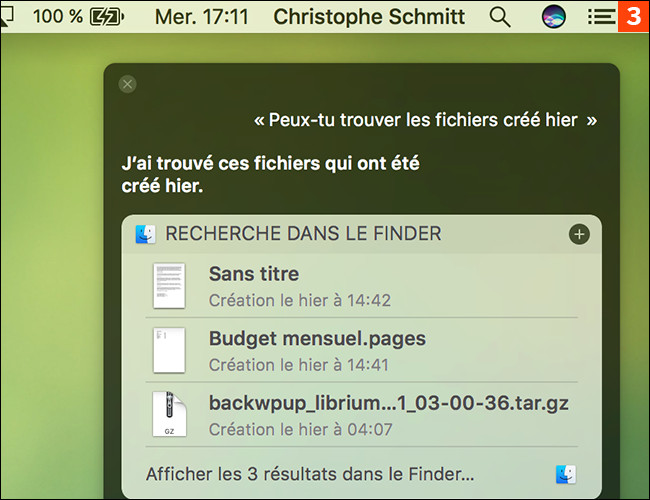Screen dimensions: 650x500
Task: Open Notification Center list icon
Action: click(x=600, y=17)
